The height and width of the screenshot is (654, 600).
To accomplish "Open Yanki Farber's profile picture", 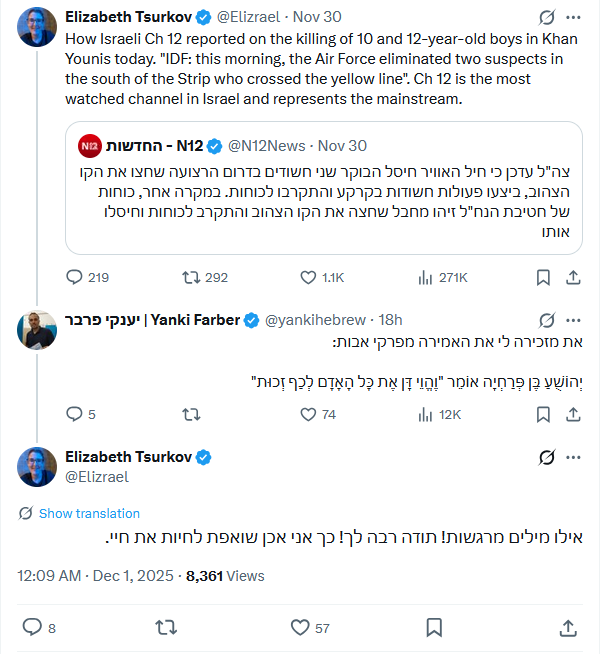I will [x=37, y=328].
